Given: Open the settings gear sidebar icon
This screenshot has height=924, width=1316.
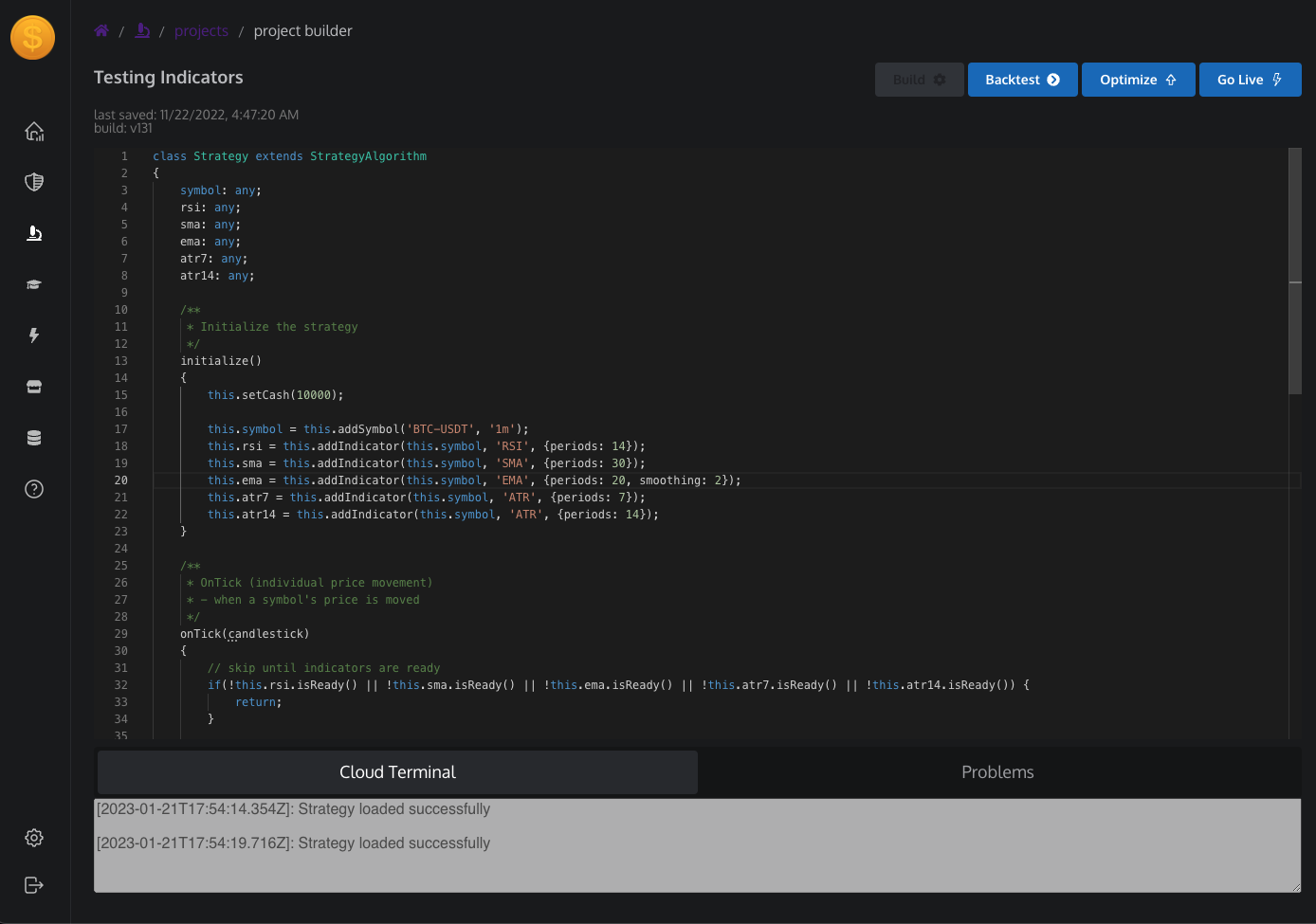Looking at the screenshot, I should tap(34, 838).
